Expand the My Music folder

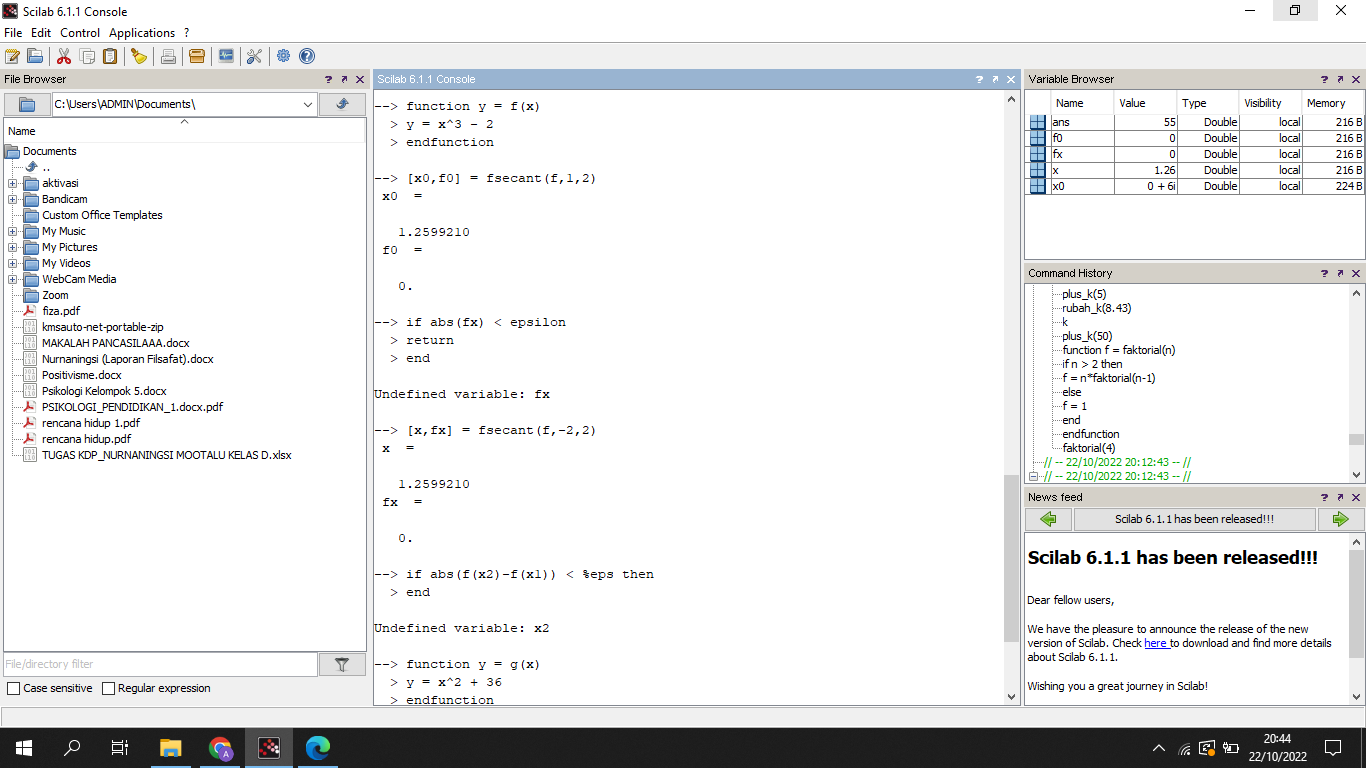(x=12, y=231)
